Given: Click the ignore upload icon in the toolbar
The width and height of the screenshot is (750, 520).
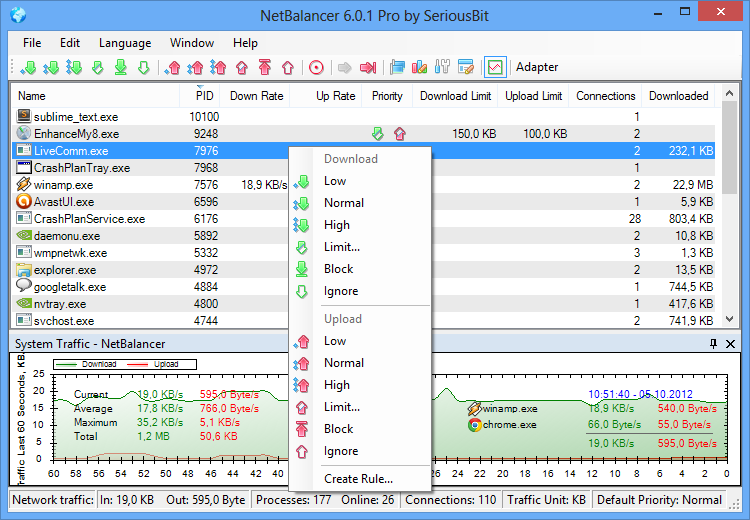Looking at the screenshot, I should (288, 68).
